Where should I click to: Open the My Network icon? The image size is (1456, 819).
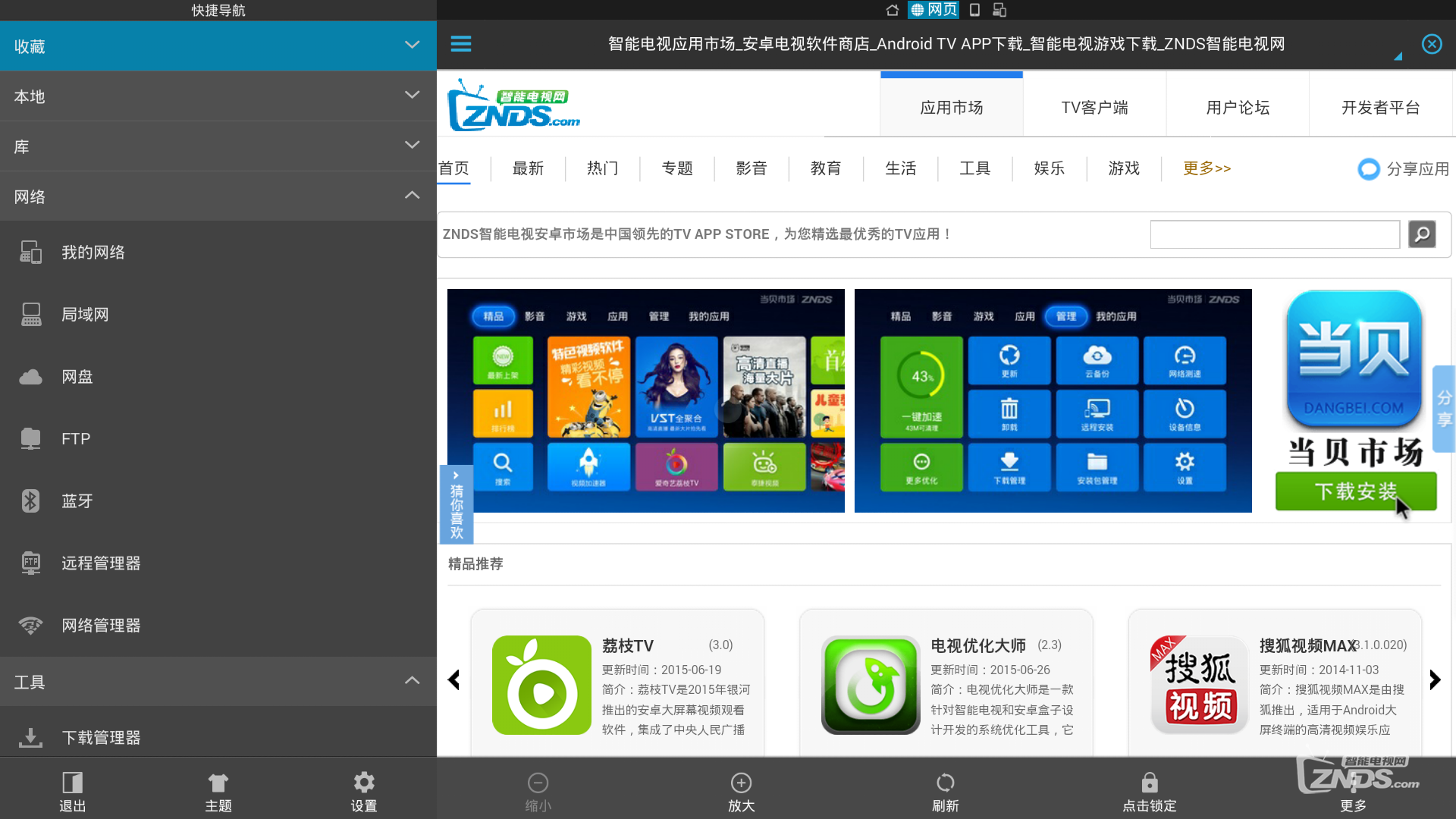click(30, 252)
